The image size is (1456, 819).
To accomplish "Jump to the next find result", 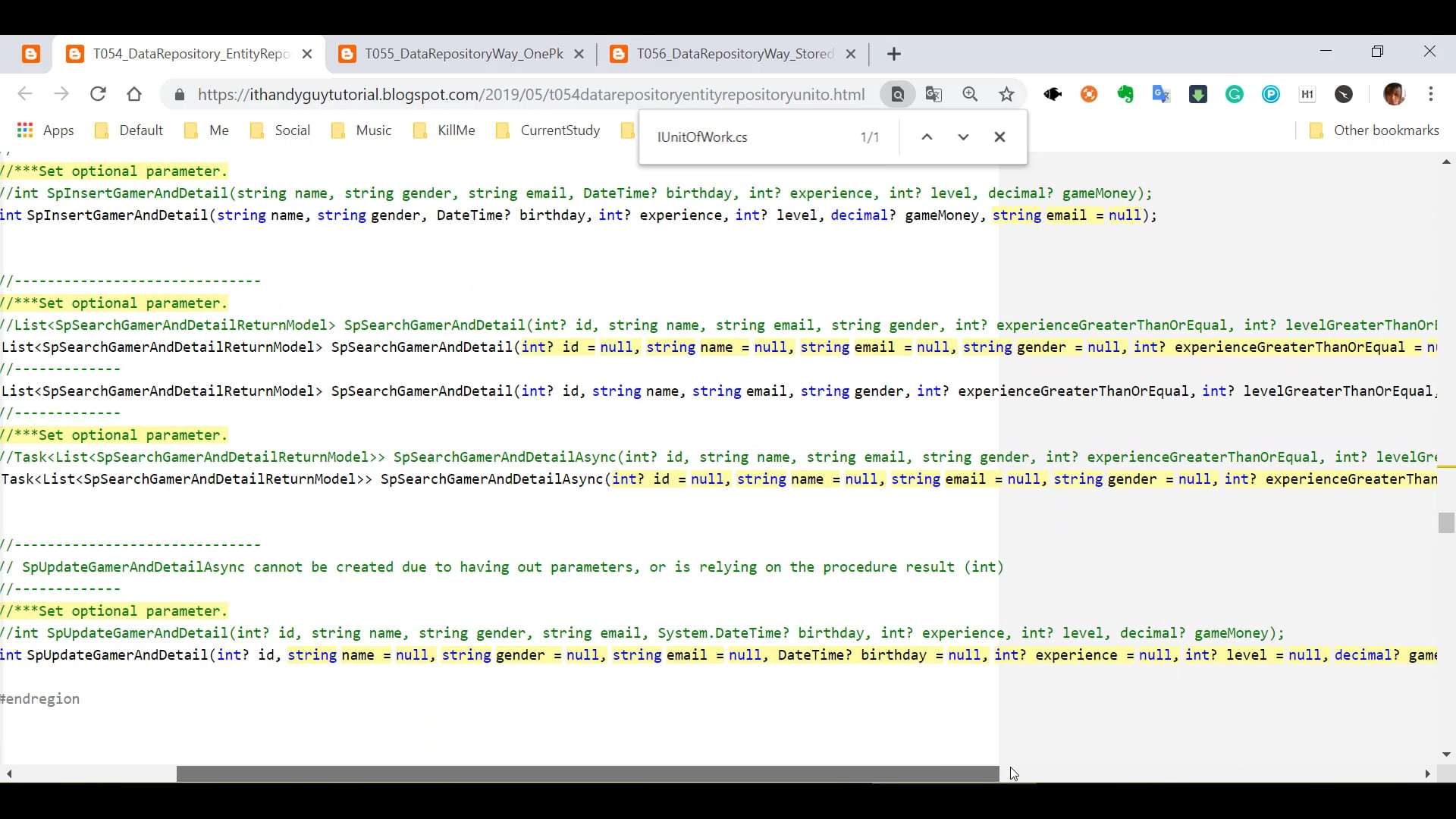I will point(963,137).
